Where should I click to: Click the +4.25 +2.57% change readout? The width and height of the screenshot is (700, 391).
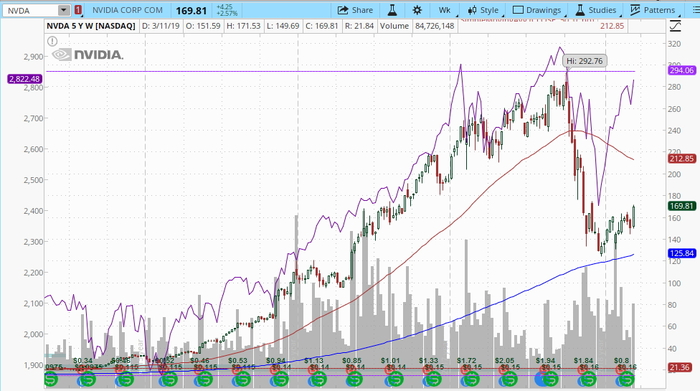pyautogui.click(x=227, y=10)
